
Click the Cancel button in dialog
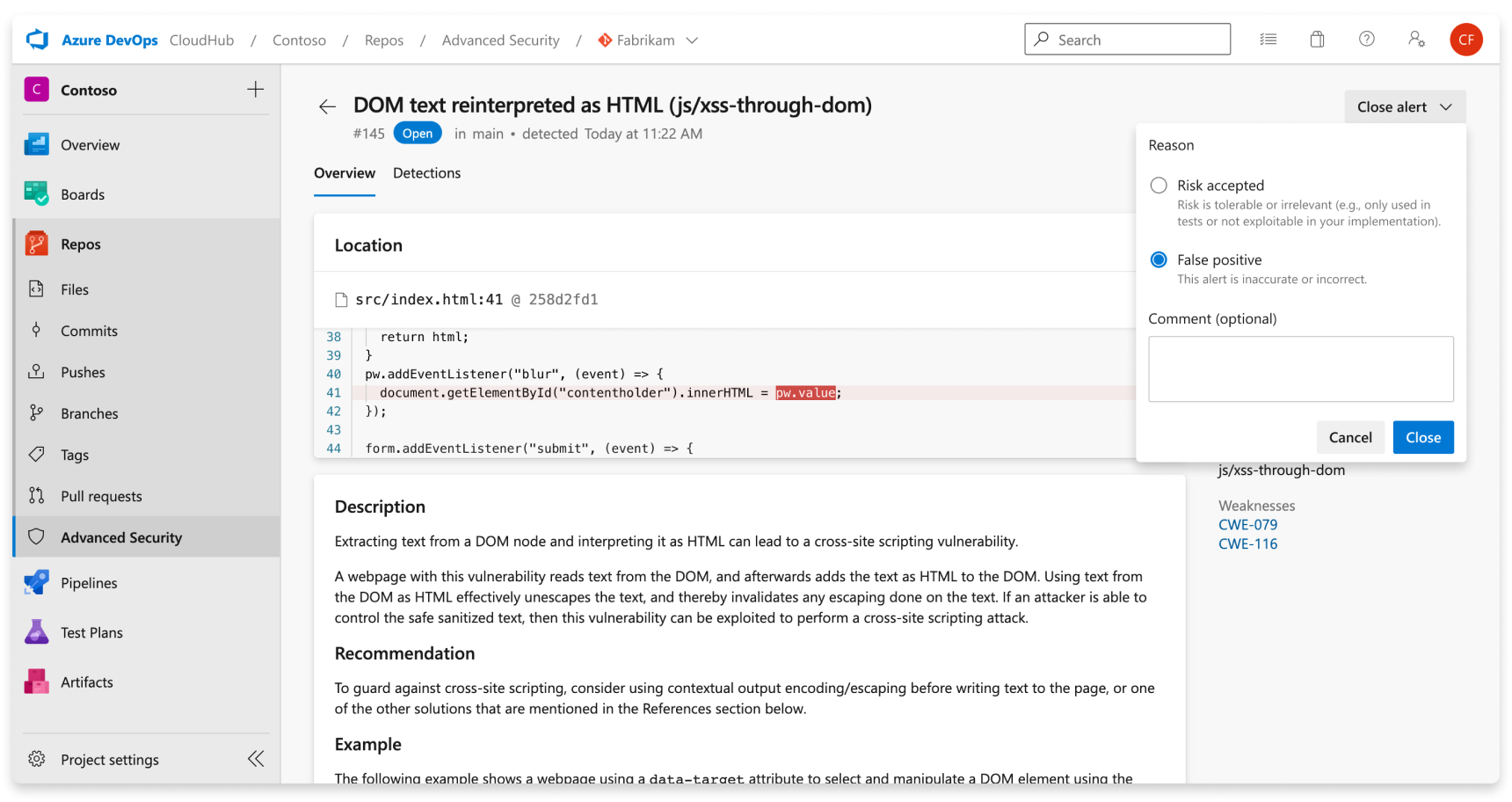tap(1350, 437)
